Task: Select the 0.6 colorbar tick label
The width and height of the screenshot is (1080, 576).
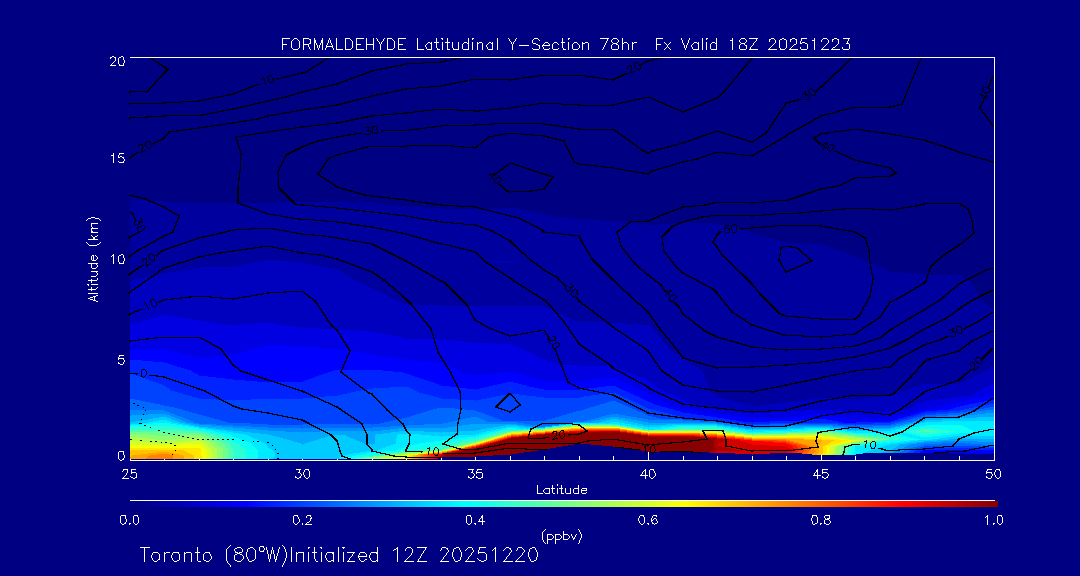Action: [648, 520]
